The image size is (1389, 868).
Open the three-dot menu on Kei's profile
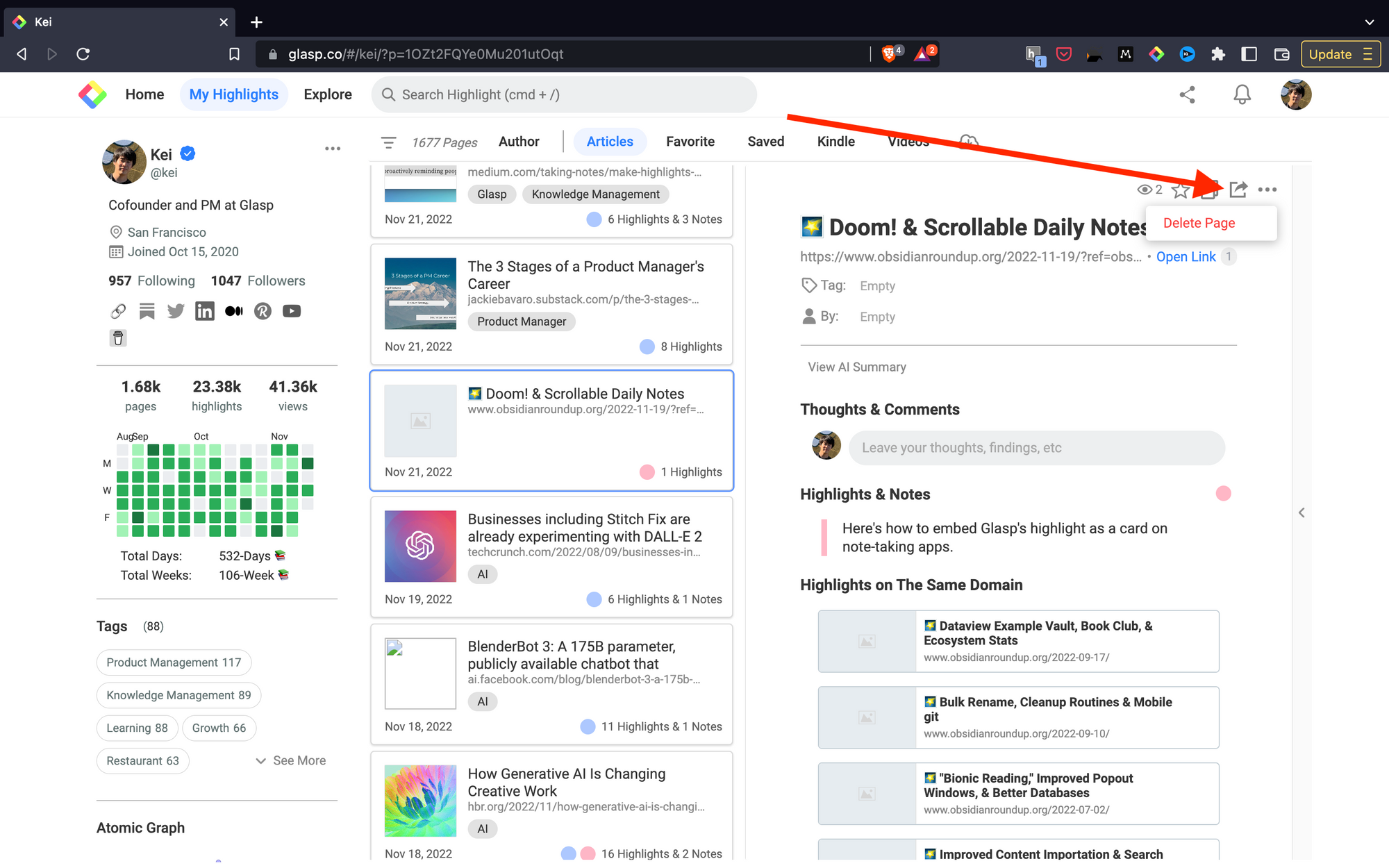point(333,149)
